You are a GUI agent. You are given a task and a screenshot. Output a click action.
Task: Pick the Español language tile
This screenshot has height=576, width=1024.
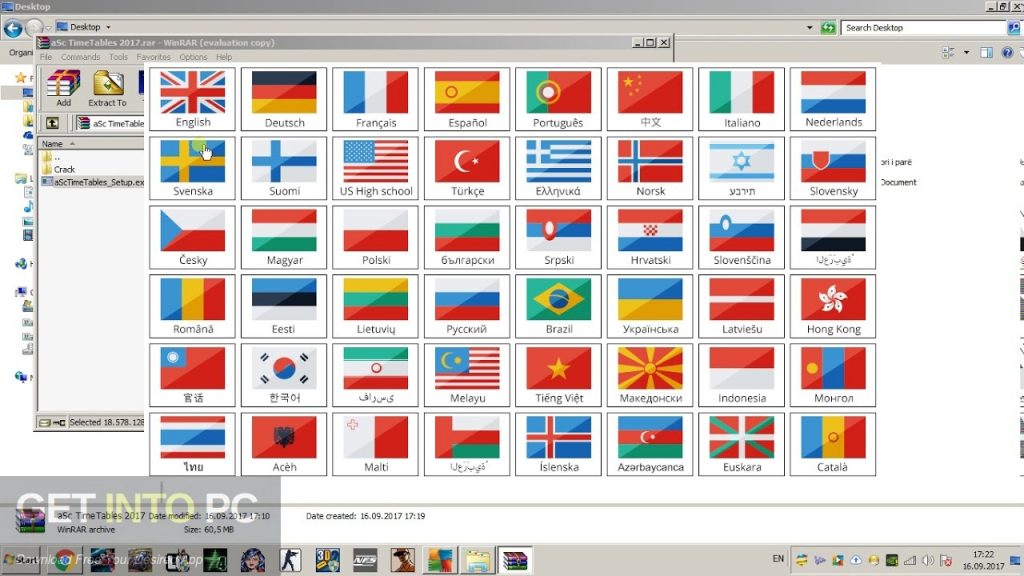pos(467,99)
